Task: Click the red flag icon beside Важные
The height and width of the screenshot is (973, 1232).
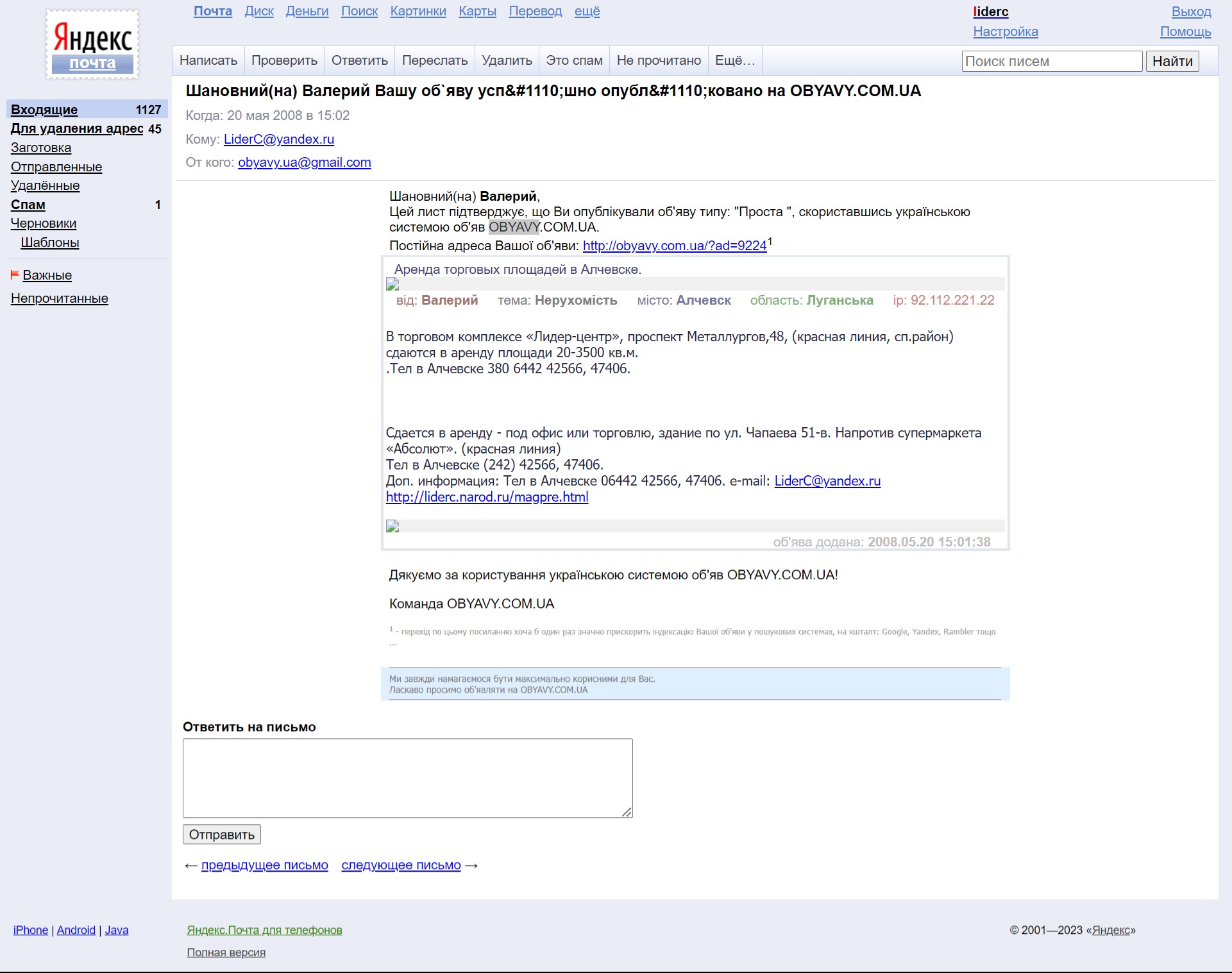Action: pyautogui.click(x=15, y=275)
